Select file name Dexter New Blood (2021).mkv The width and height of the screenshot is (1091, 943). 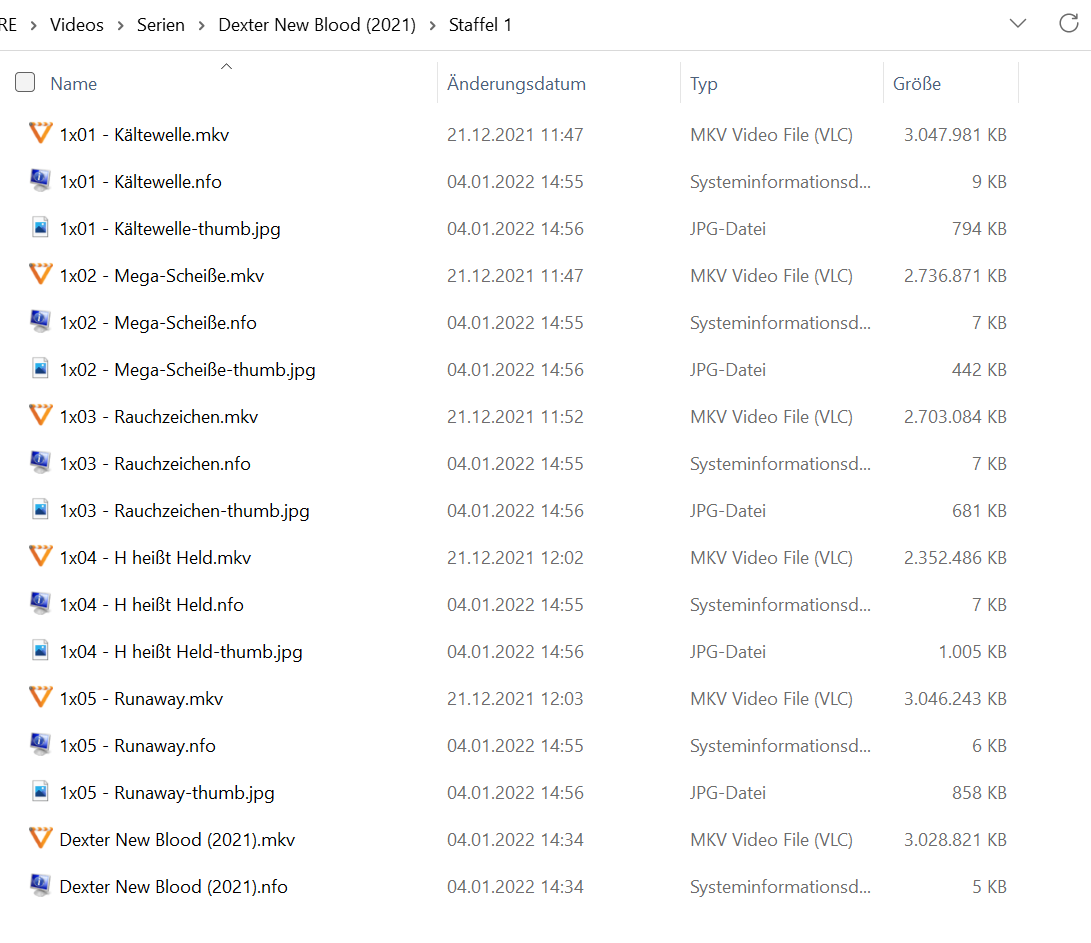(177, 840)
